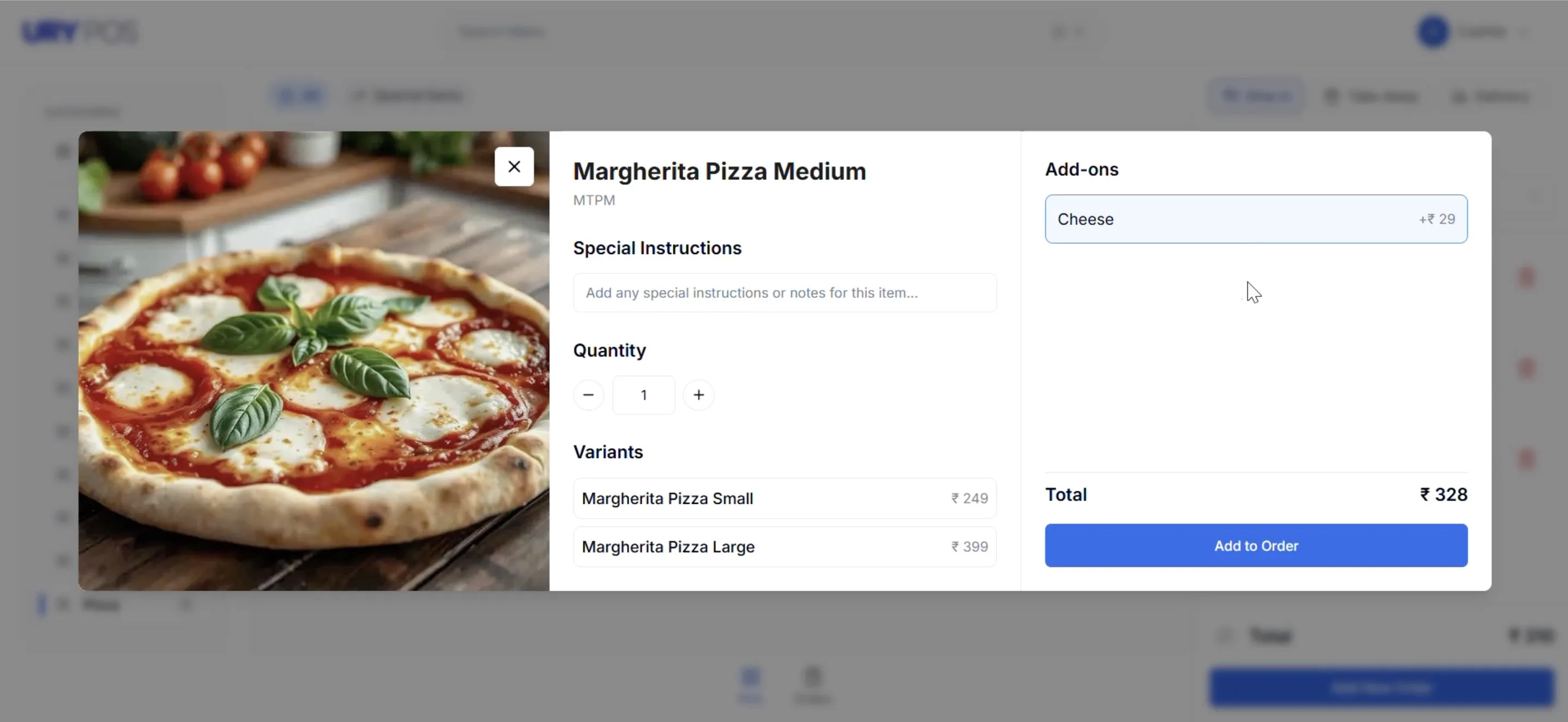This screenshot has width=1568, height=722.
Task: Select the Margherita Pizza Small variant
Action: click(x=785, y=498)
